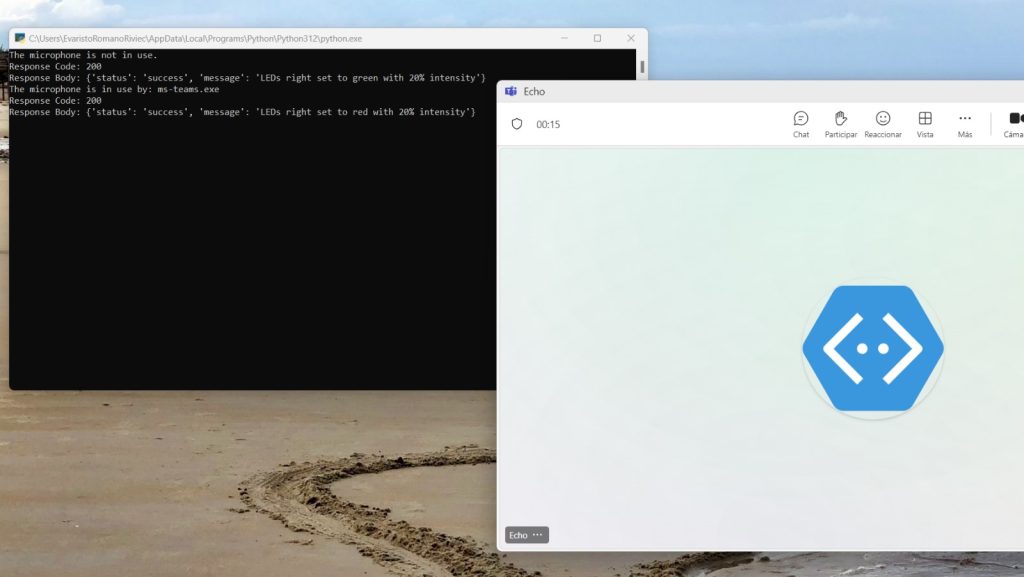Click the 'LEDs right set to green' response line
1024x577 pixels.
pyautogui.click(x=248, y=78)
